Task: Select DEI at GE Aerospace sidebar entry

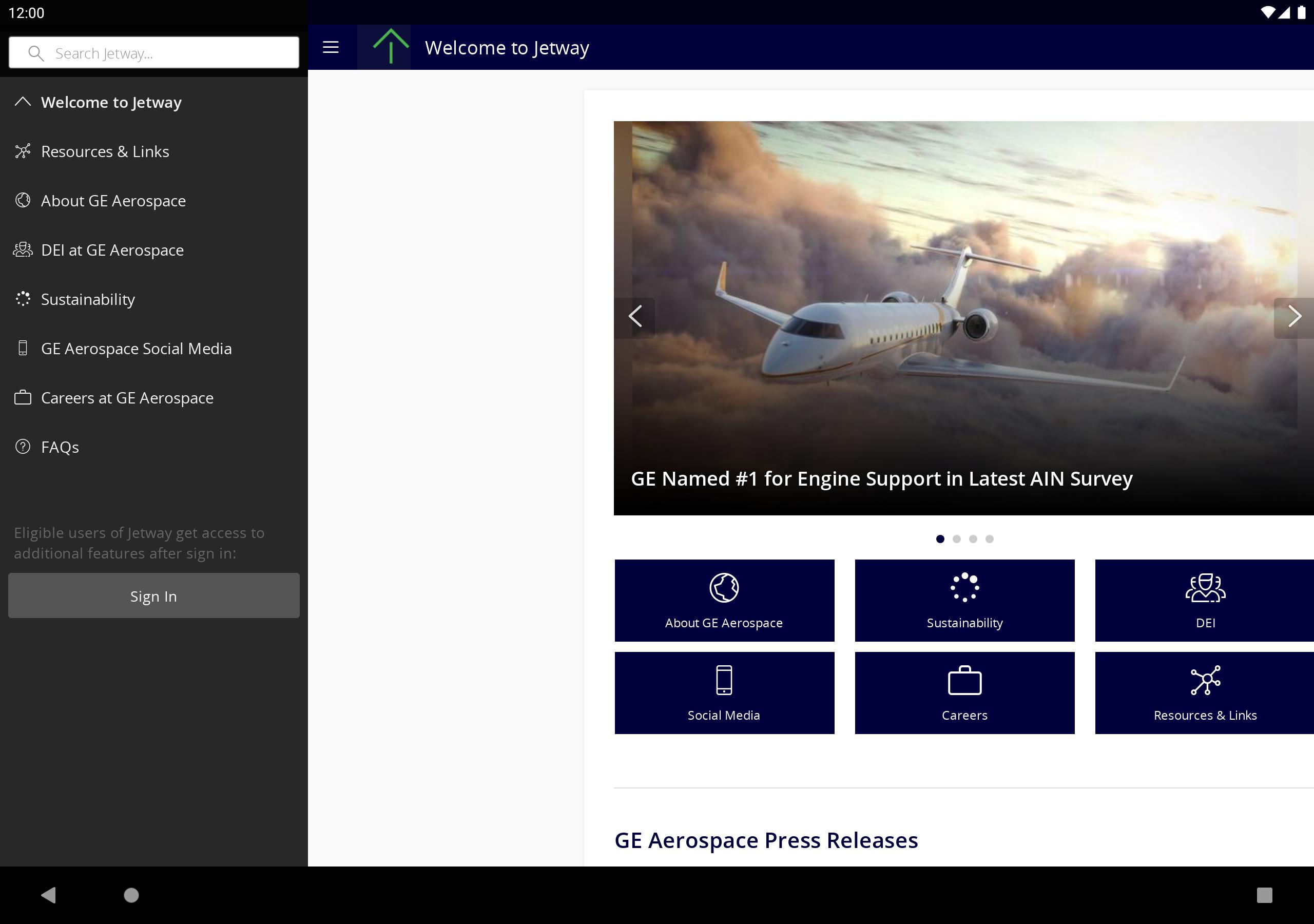Action: [x=154, y=249]
